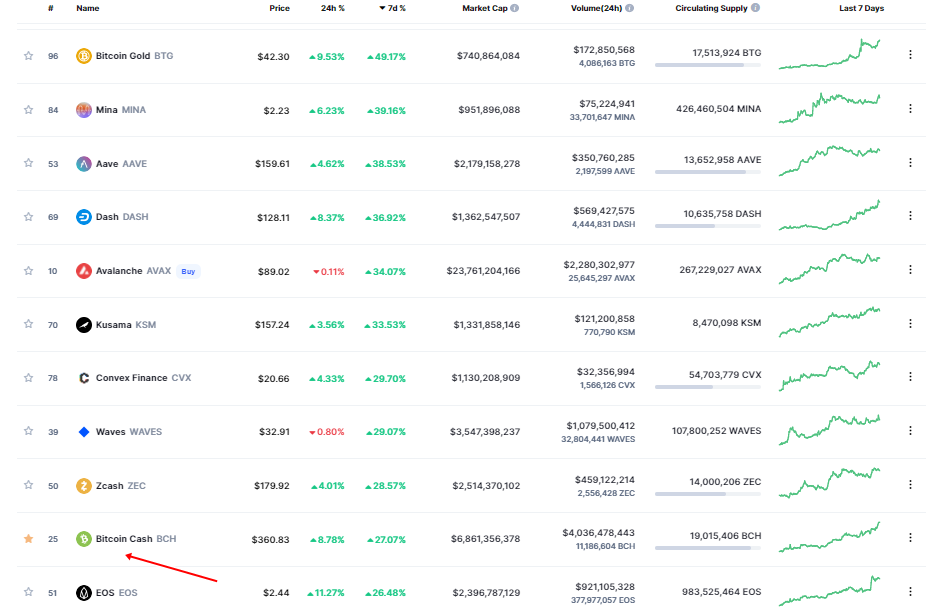Star the Kusama row
The height and width of the screenshot is (607, 926).
pos(28,324)
